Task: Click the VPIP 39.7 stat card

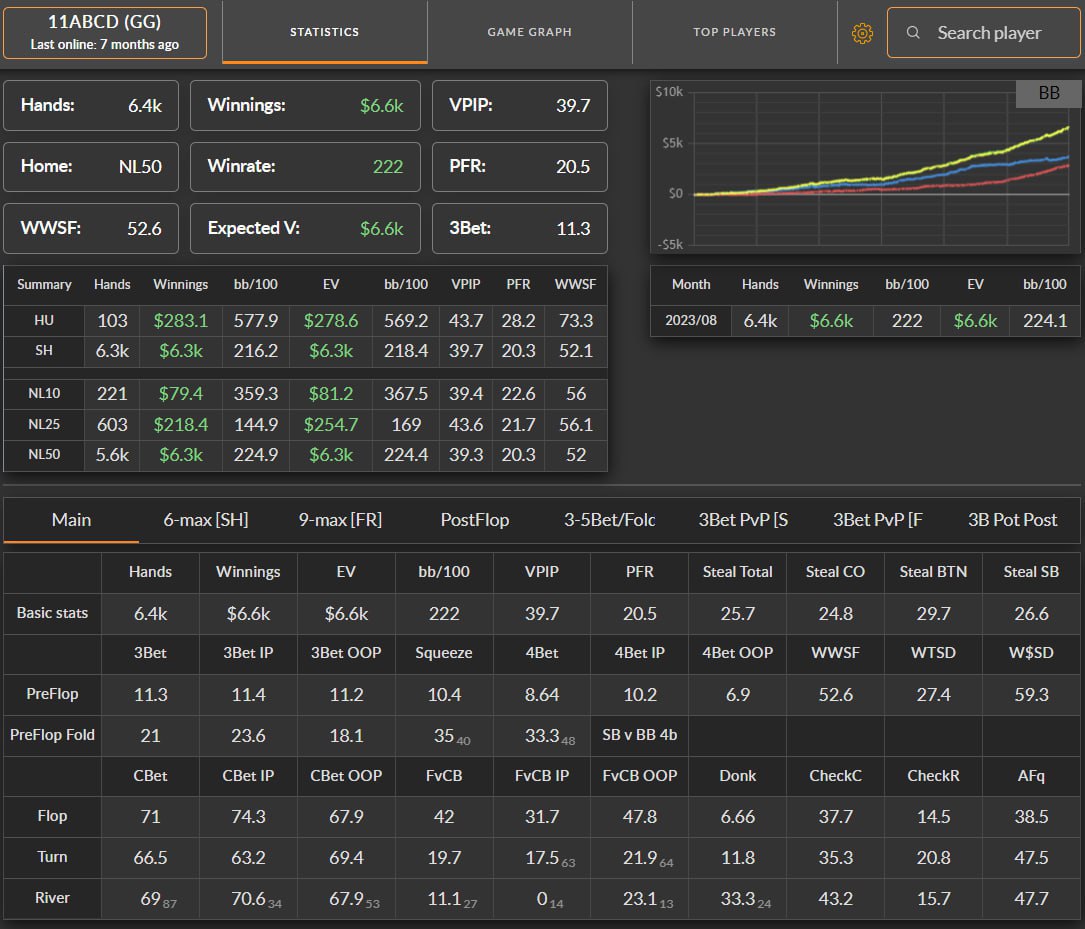Action: click(x=519, y=106)
